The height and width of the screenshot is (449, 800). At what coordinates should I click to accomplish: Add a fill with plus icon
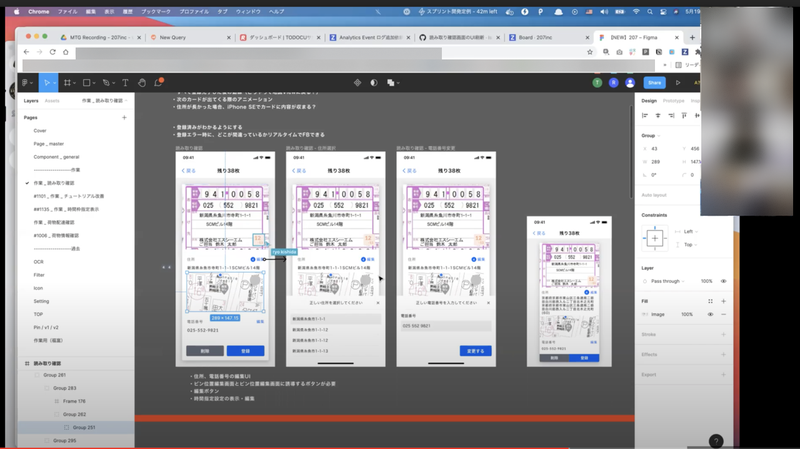(x=723, y=301)
